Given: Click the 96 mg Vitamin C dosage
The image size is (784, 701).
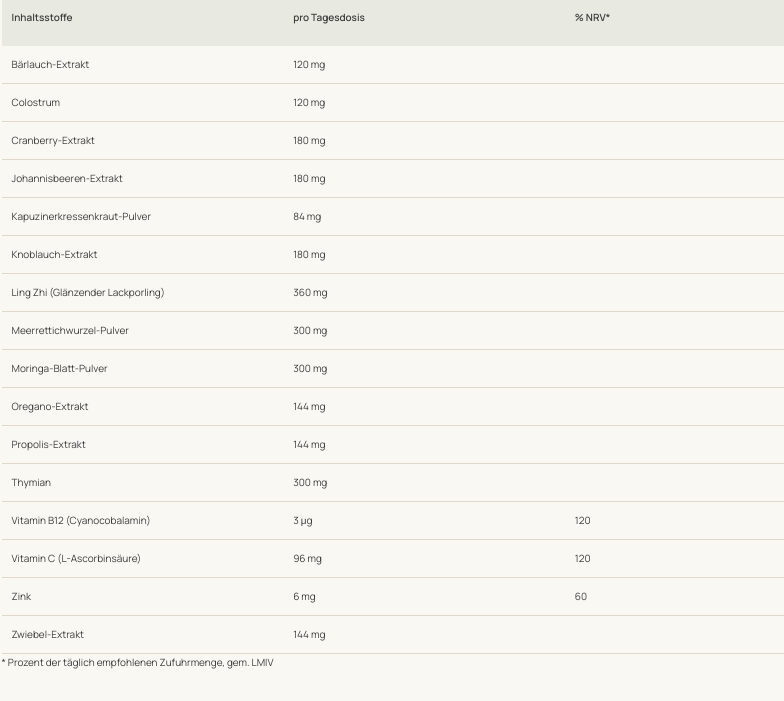Looking at the screenshot, I should (307, 559).
